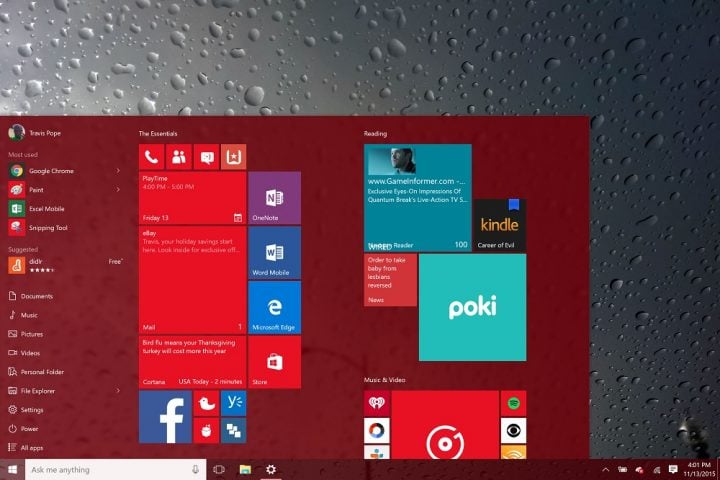Open Paint from Most used

64,190
